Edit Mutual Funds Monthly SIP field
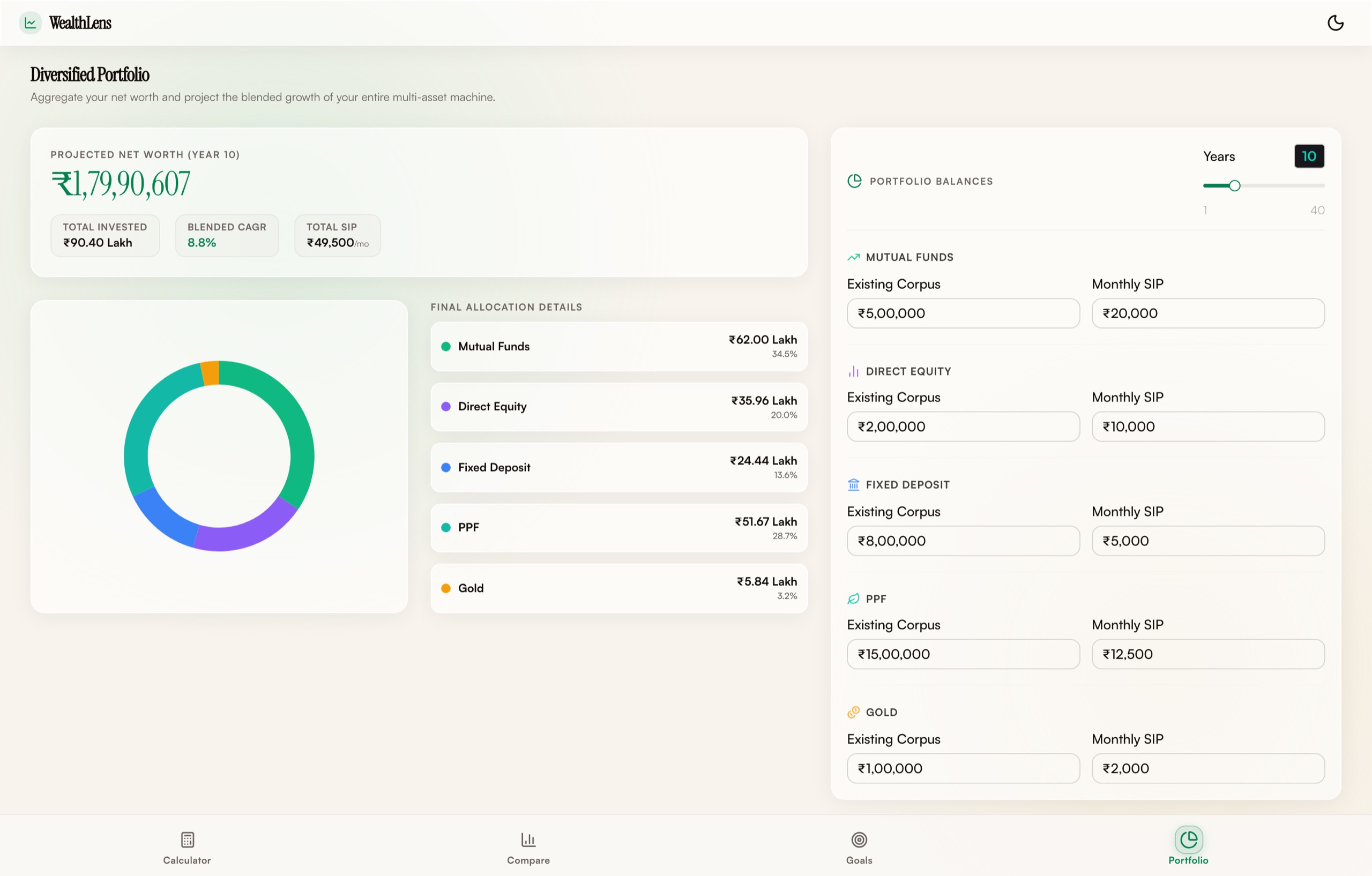1372x876 pixels. coord(1207,313)
